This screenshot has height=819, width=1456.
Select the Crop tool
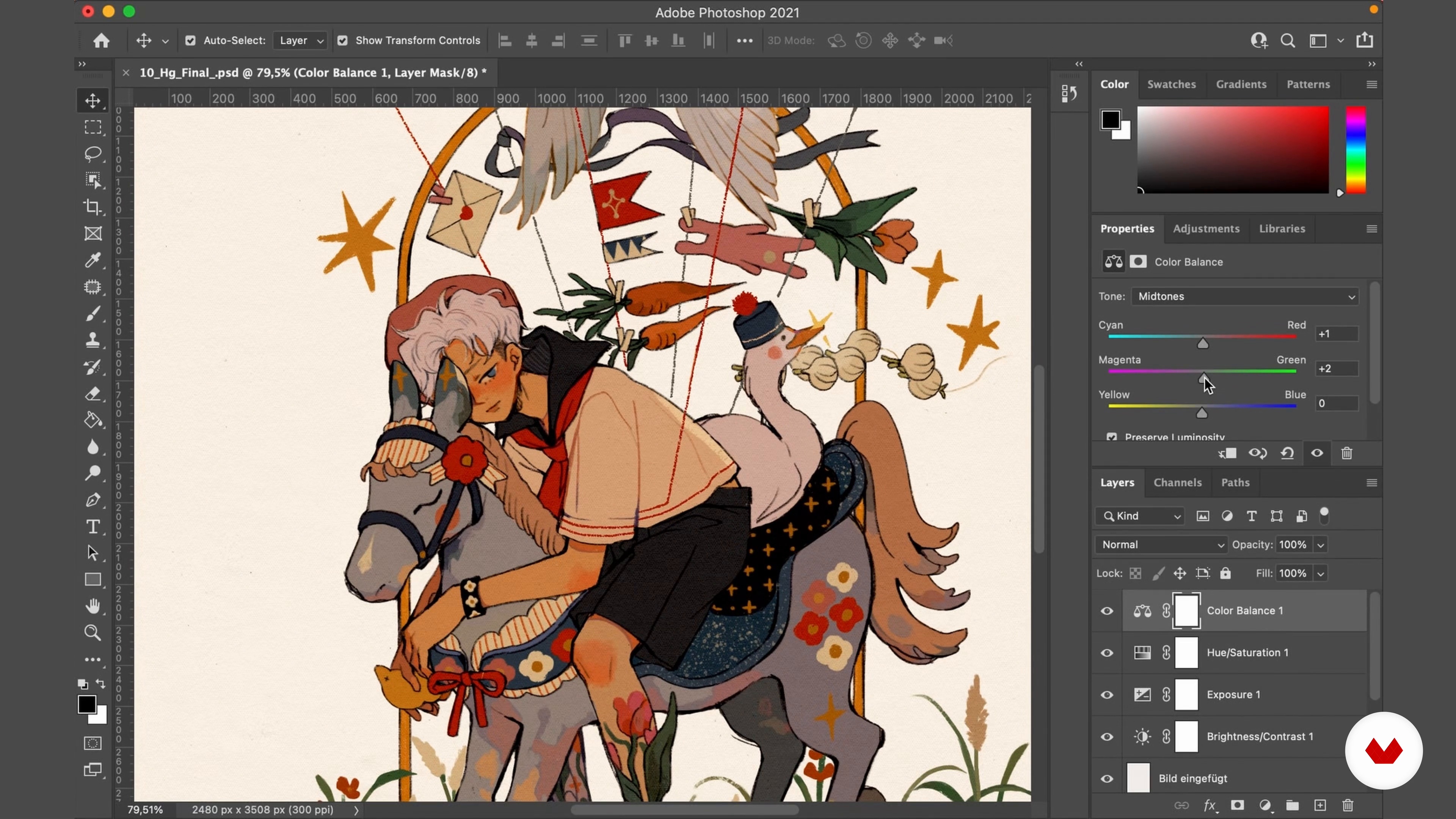(93, 207)
